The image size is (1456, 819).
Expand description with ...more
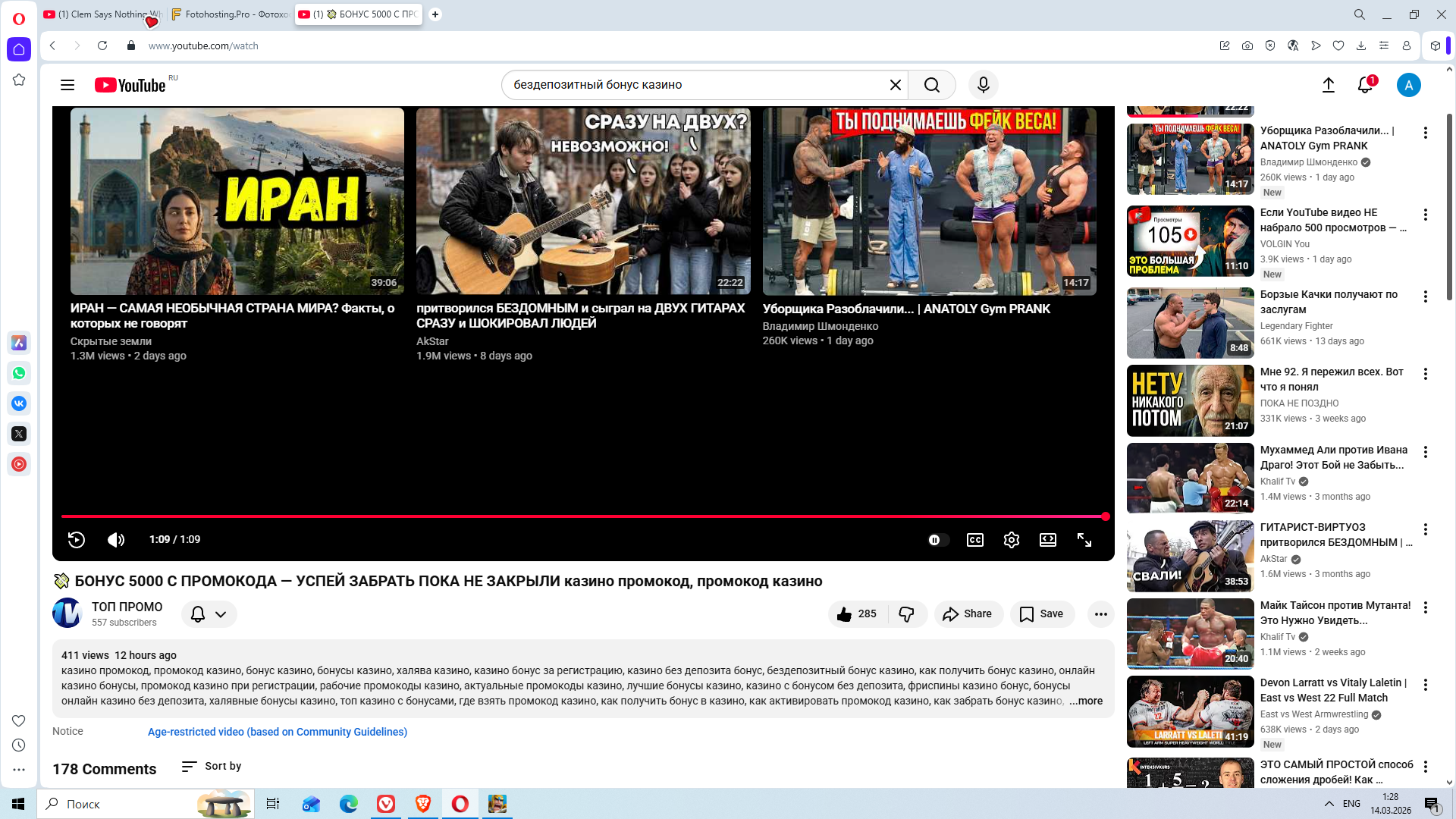click(x=1086, y=701)
